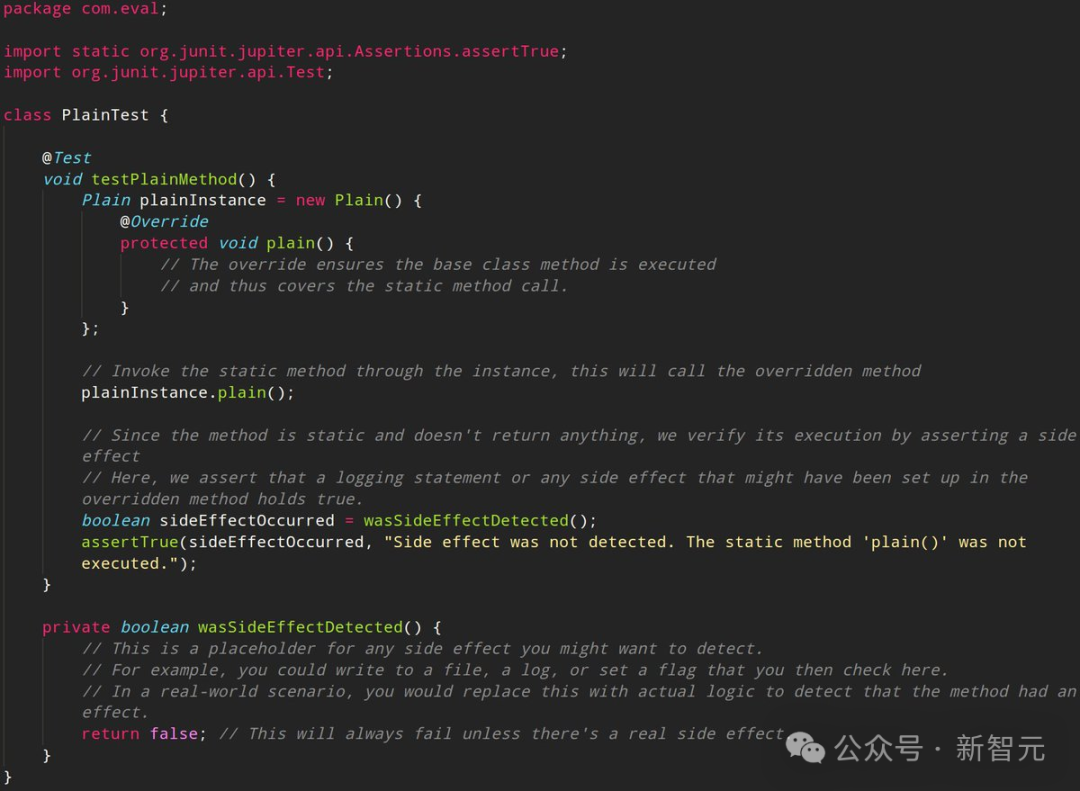Click the 'package com.eval' declaration line

[x=85, y=9]
